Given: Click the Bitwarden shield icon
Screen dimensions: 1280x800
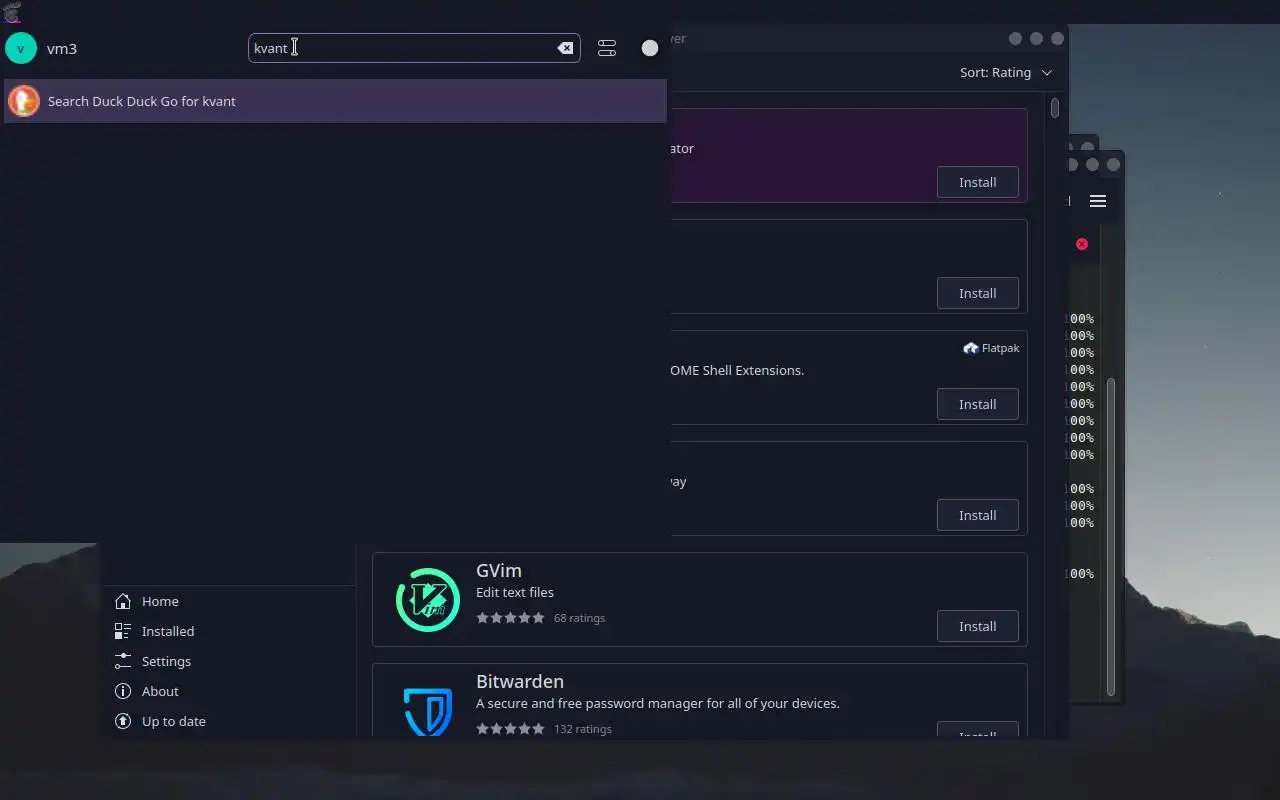Looking at the screenshot, I should tap(428, 711).
